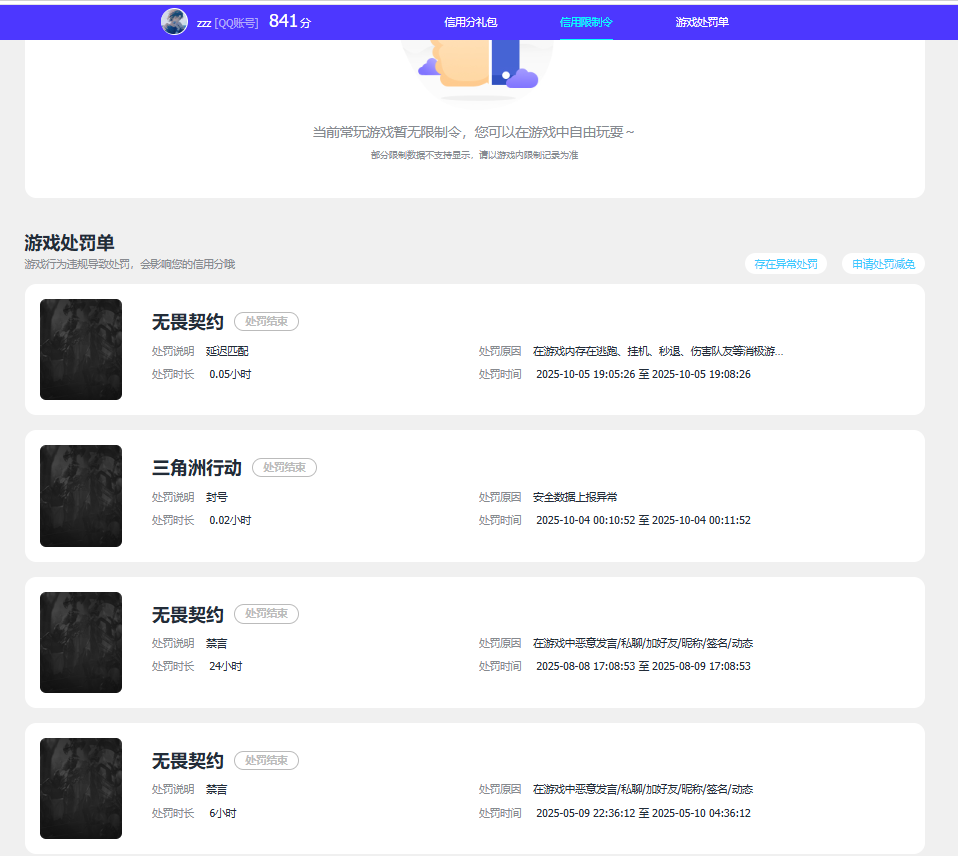Image resolution: width=958 pixels, height=856 pixels.
Task: Click the reason 安全数据上报异常
Action: [x=575, y=497]
